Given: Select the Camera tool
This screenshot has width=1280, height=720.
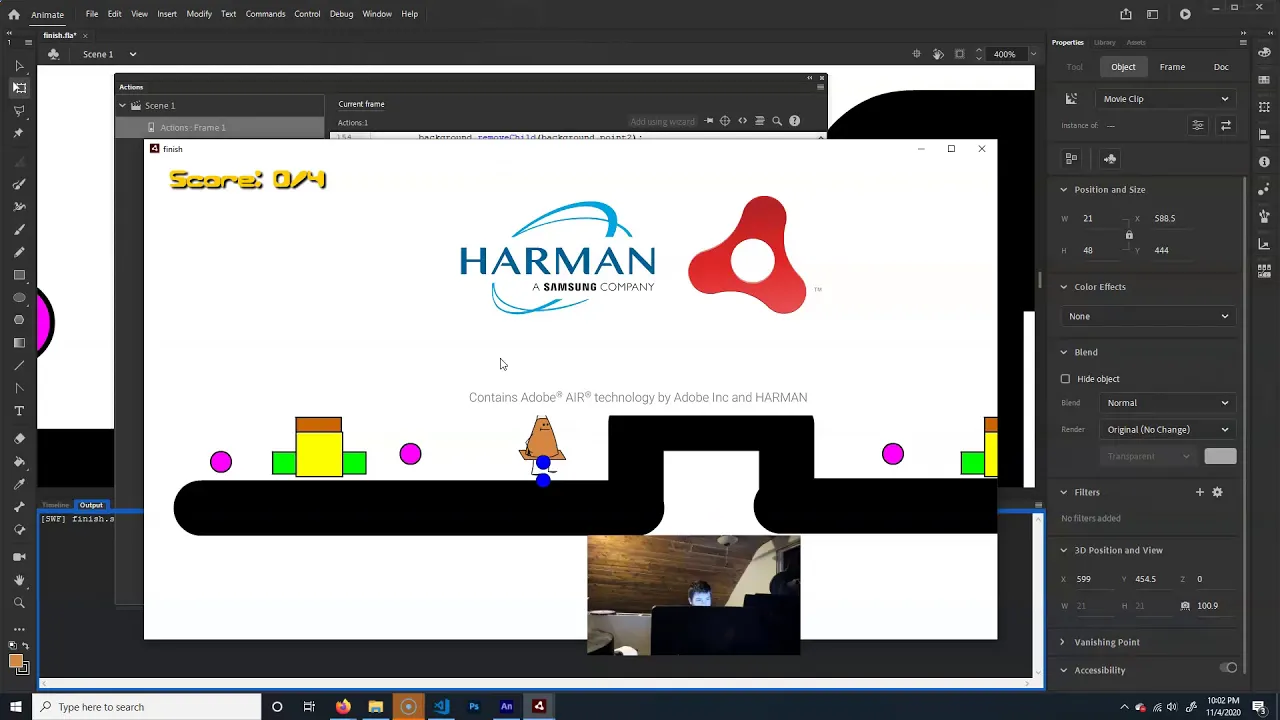Looking at the screenshot, I should [19, 557].
